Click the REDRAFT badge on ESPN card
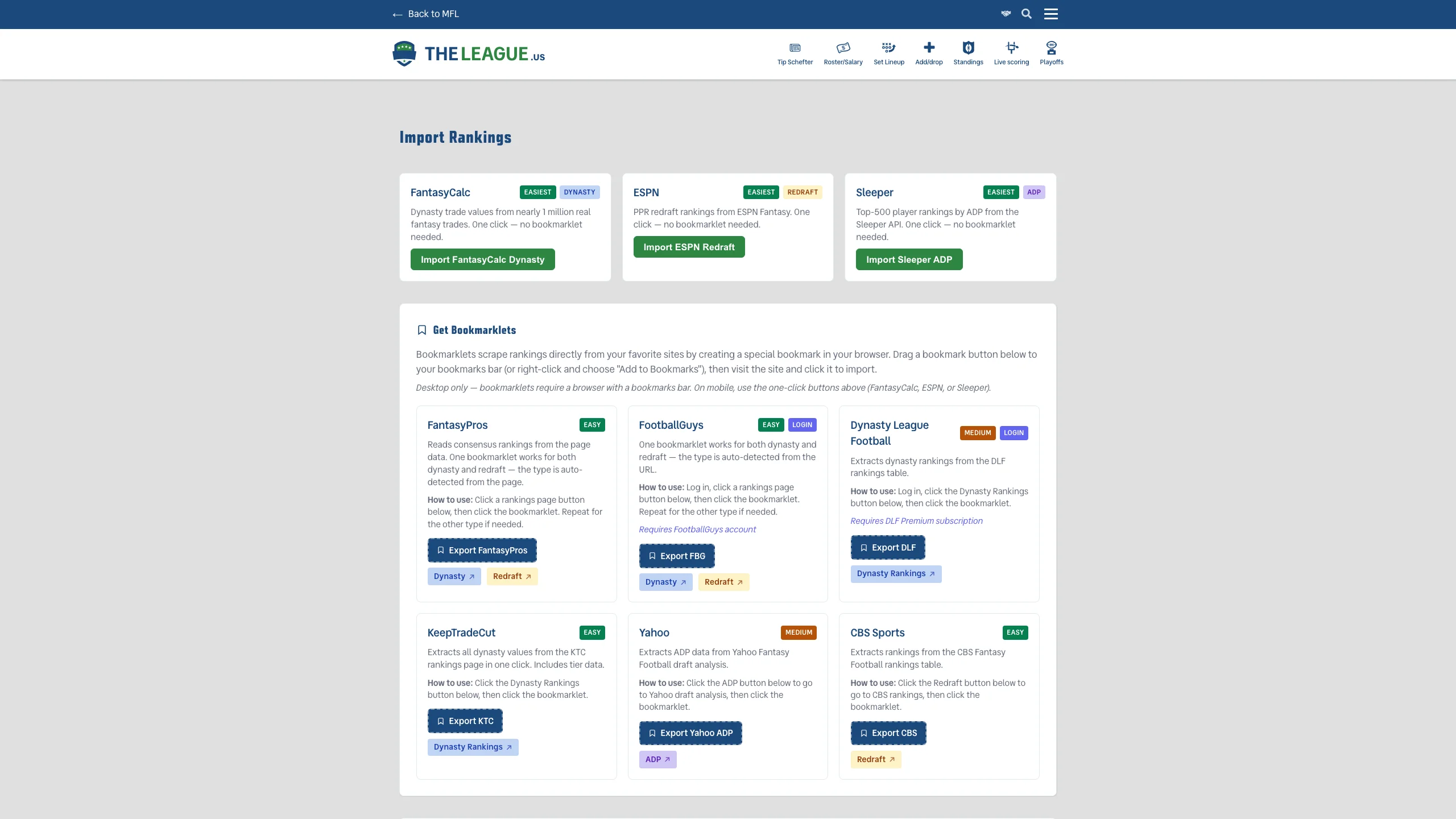1456x819 pixels. click(x=803, y=192)
